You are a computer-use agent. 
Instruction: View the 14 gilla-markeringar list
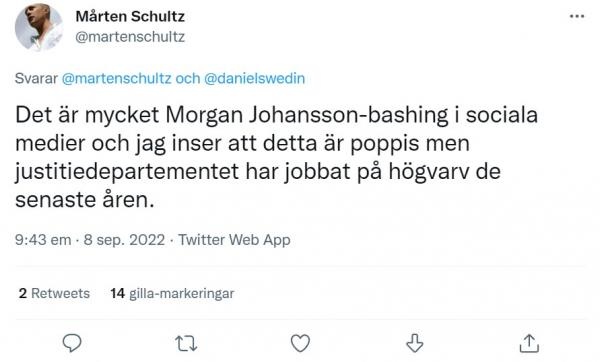point(172,294)
